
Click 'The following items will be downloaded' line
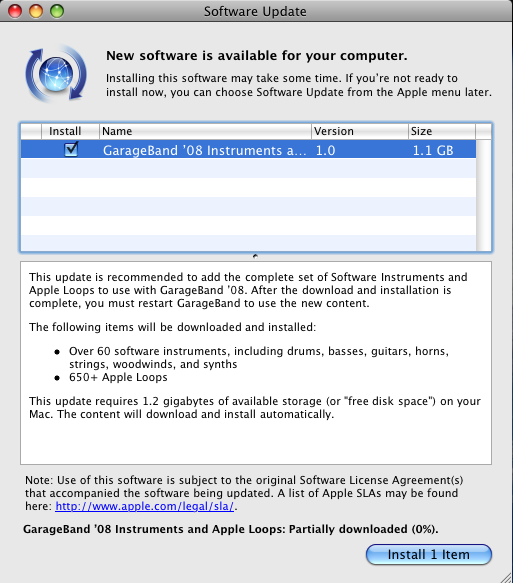[x=172, y=327]
